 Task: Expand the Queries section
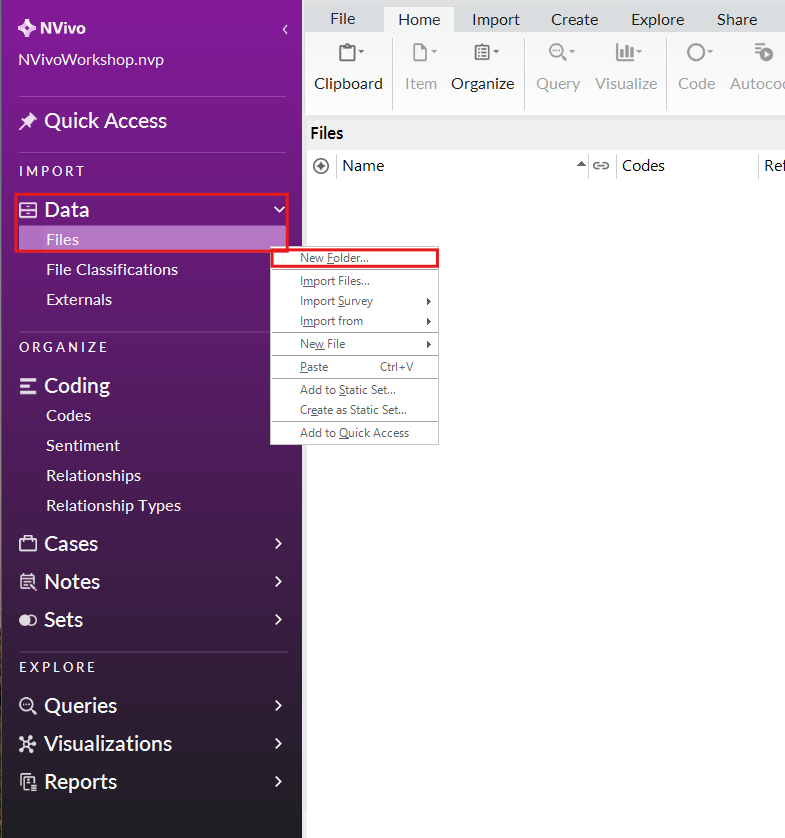click(278, 705)
